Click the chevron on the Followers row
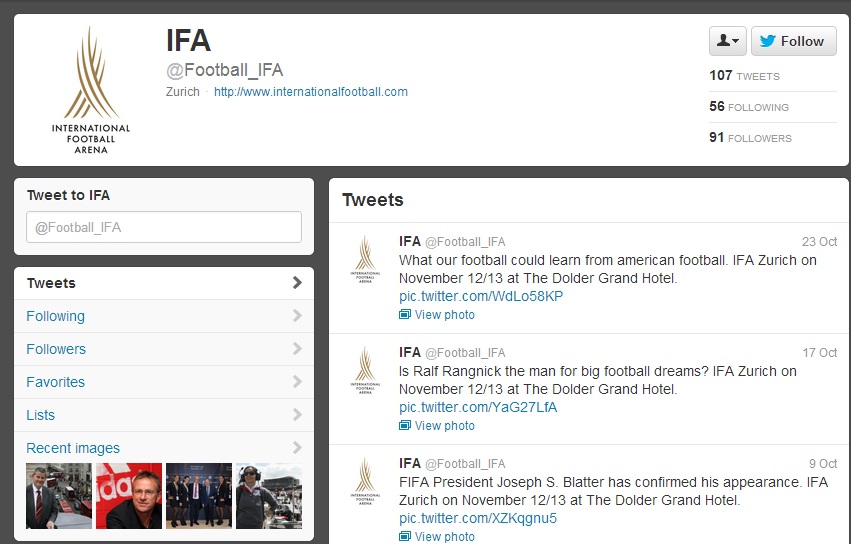This screenshot has height=544, width=851. coord(297,349)
